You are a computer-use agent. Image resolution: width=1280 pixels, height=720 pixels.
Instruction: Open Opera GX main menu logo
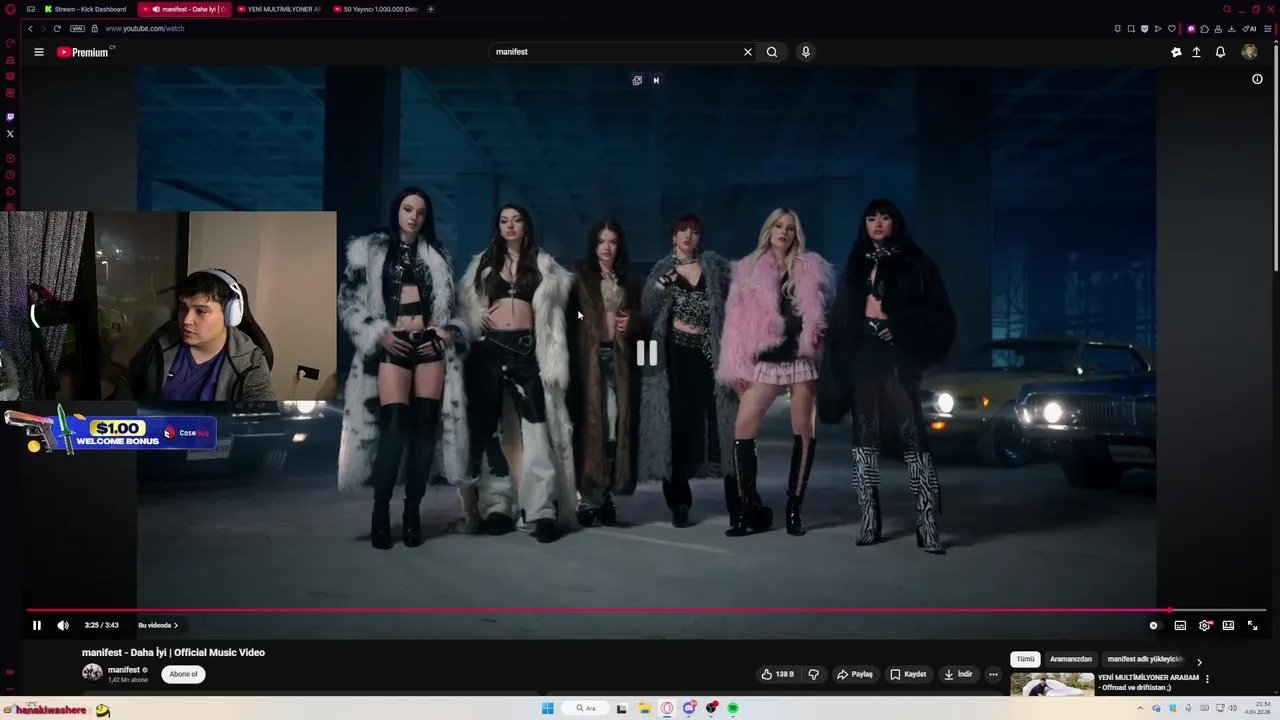click(10, 9)
